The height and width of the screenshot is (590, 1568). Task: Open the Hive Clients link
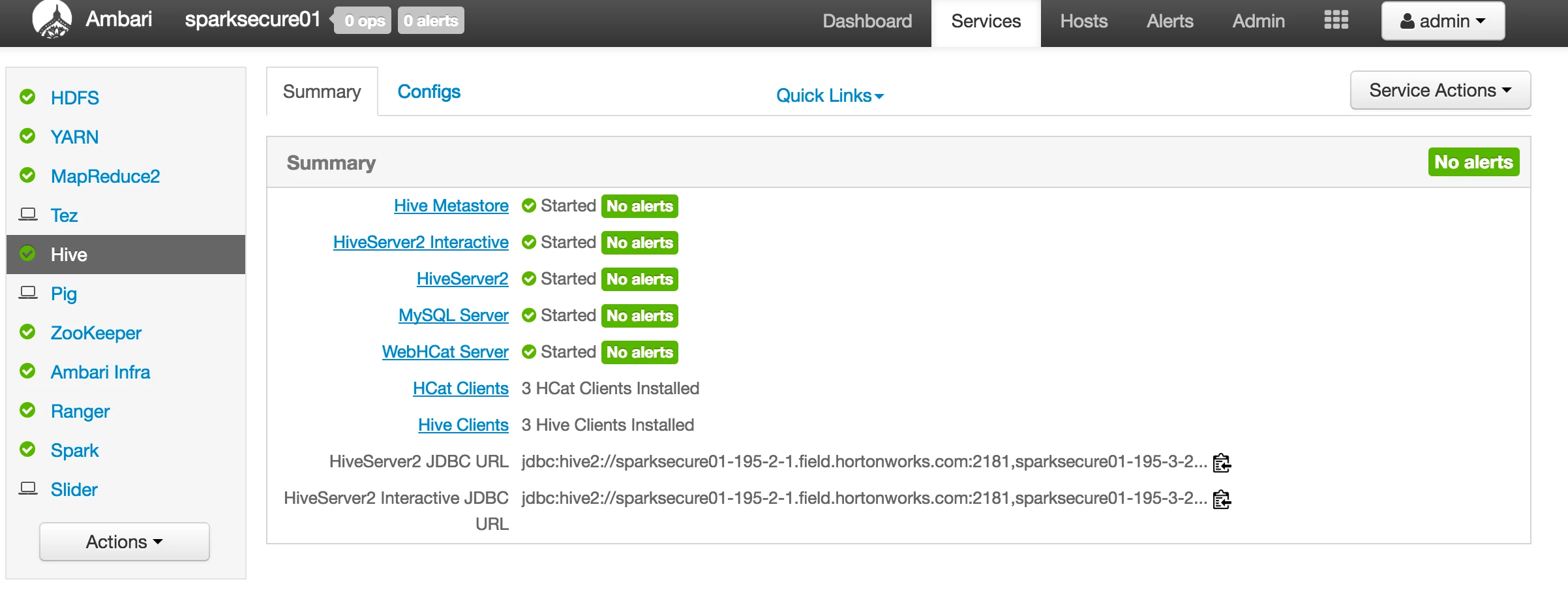click(x=463, y=425)
